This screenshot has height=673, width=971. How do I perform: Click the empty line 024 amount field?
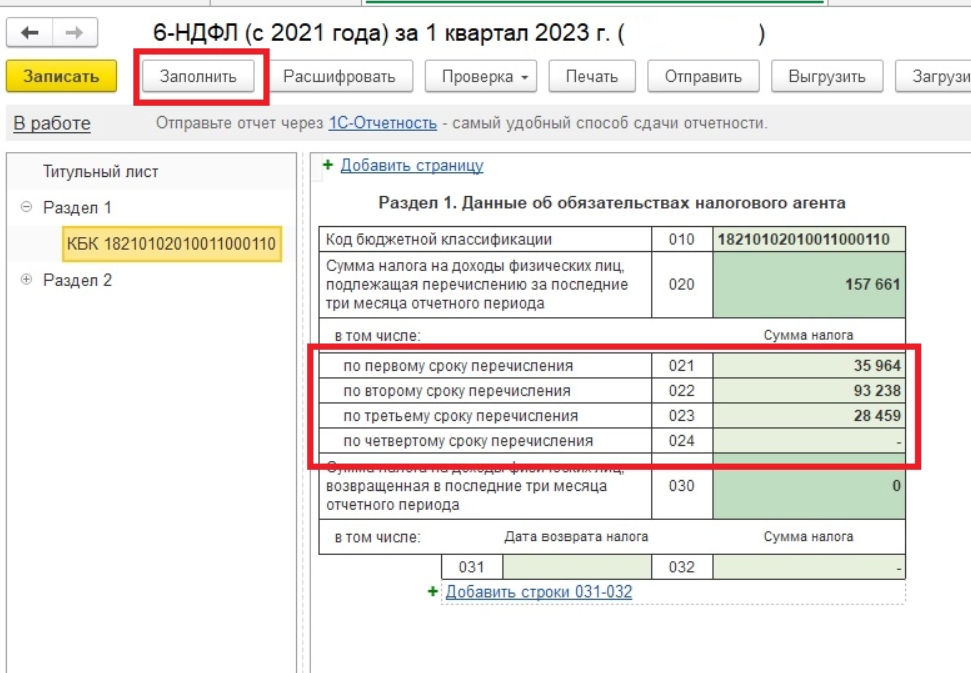[809, 440]
